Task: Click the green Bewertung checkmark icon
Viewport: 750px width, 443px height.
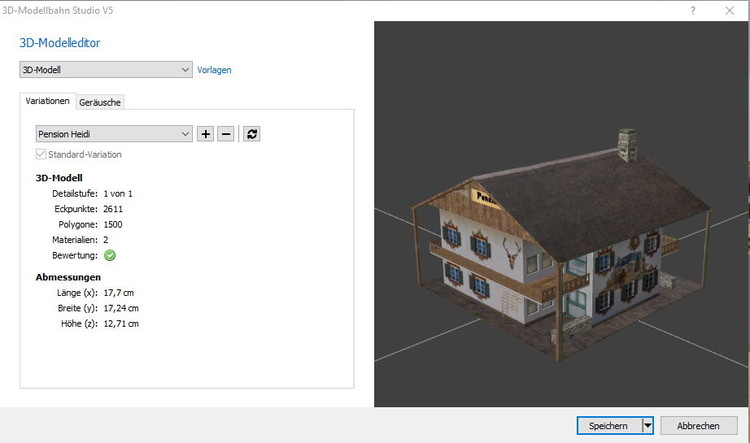Action: click(x=110, y=255)
